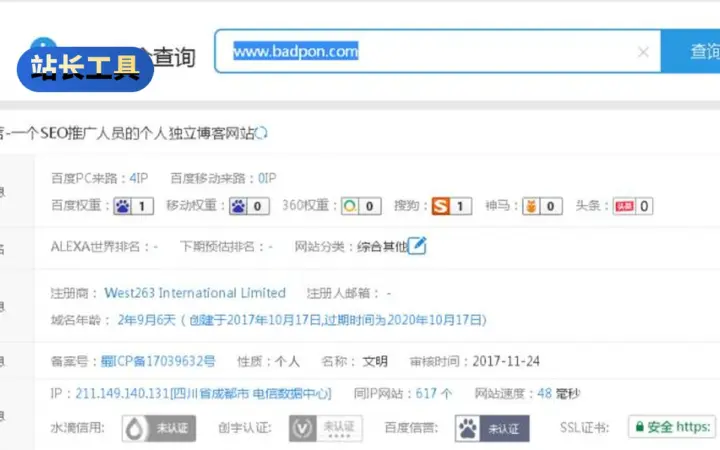This screenshot has height=450, width=720.
Task: Click the www.badpon.com domain input field
Action: coord(438,51)
